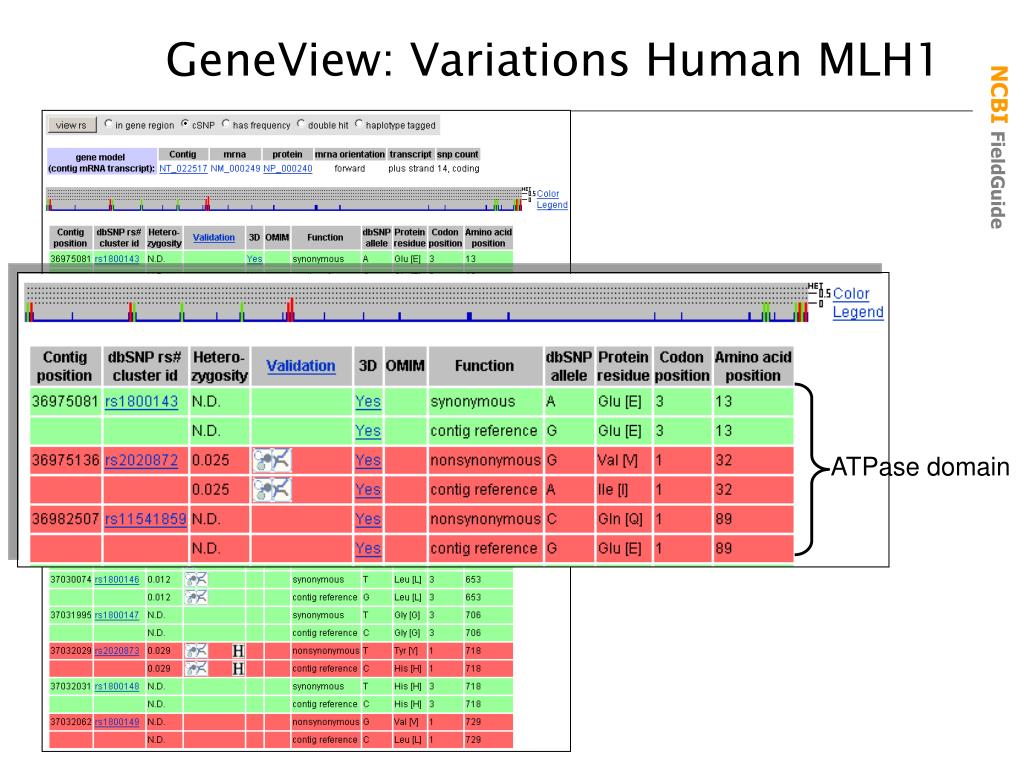Click the "forward" mrna orientation value
Screen dimensions: 1024x768
(x=350, y=168)
